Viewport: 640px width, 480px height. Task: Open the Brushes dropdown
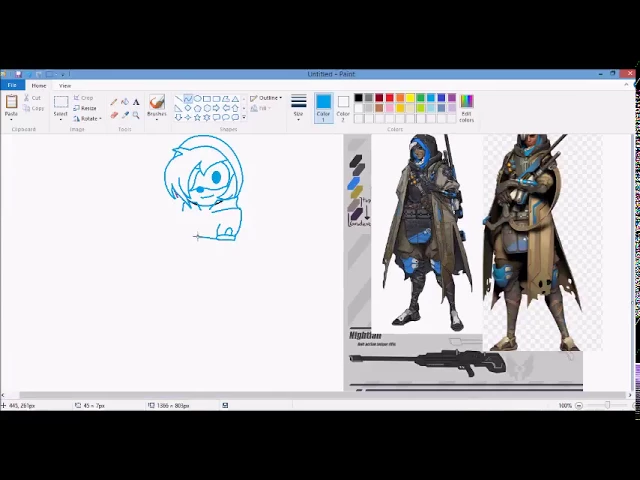(156, 114)
